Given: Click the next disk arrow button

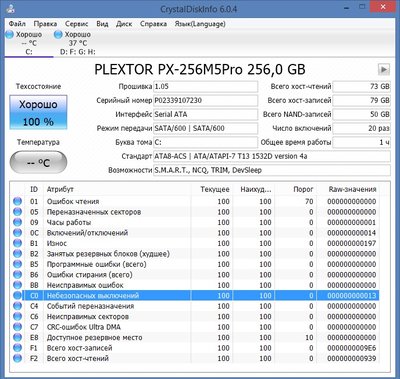Looking at the screenshot, I should [384, 70].
